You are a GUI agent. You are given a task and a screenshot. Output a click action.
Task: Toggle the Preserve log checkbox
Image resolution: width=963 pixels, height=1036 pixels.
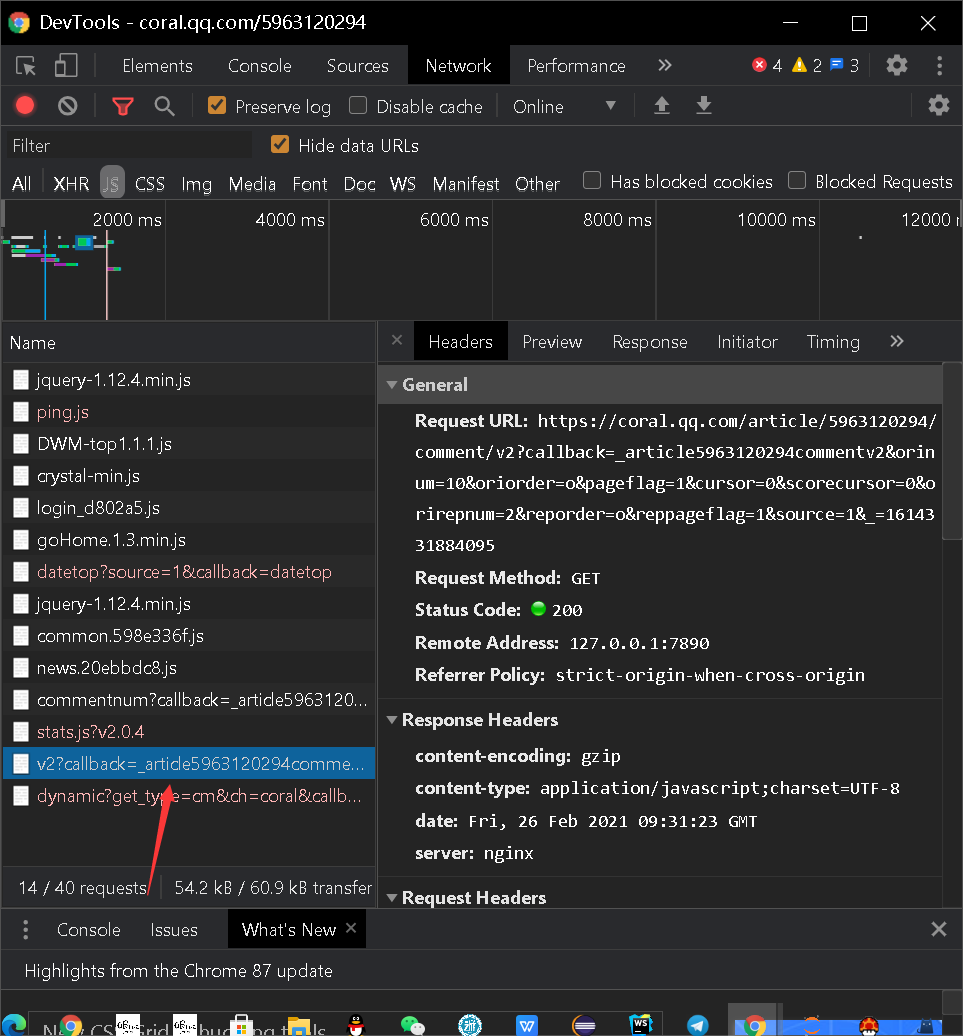[217, 105]
